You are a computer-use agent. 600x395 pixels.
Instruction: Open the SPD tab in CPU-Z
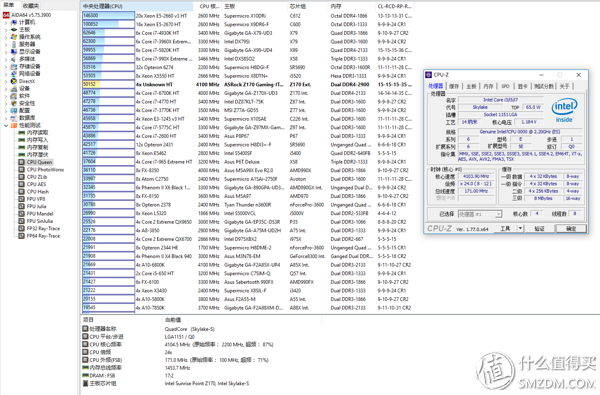[505, 86]
